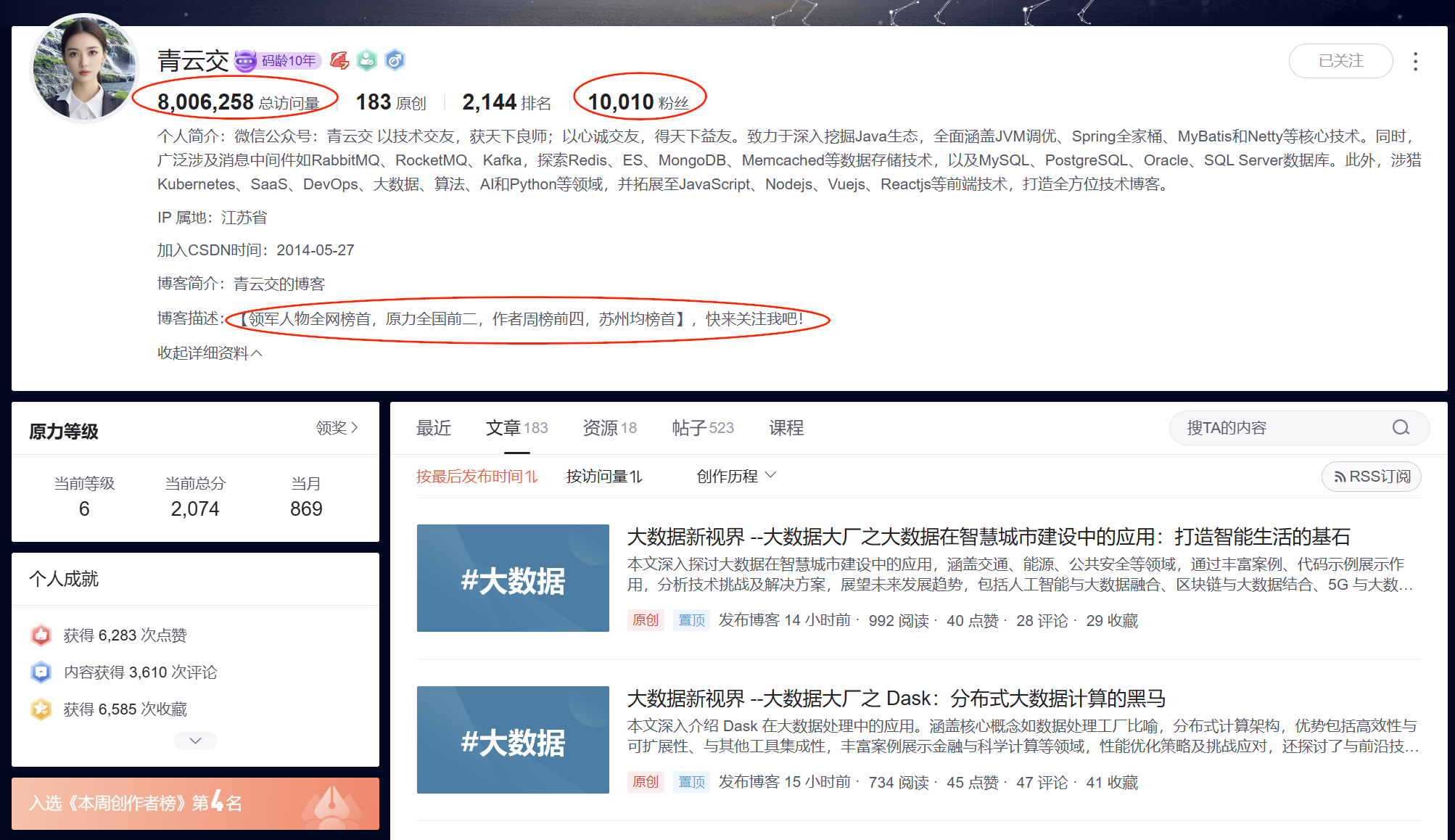Sort articles by 按访问量
This screenshot has width=1455, height=840.
pyautogui.click(x=604, y=477)
